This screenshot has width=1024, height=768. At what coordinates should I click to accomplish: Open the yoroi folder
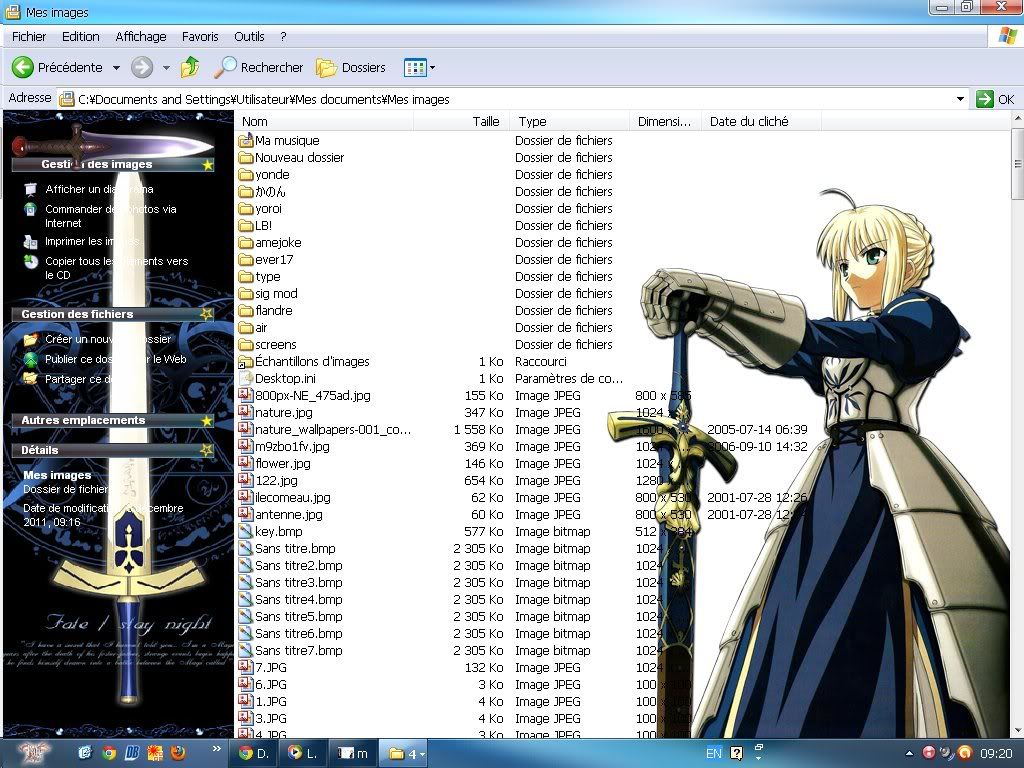coord(268,208)
